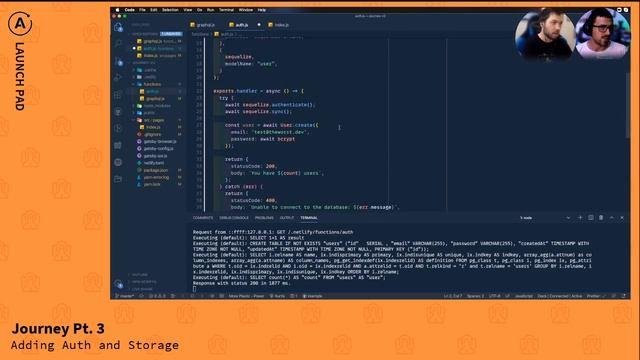Screen dimensions: 640x360
Task: Open yarn-error.log in the file tree
Action: click(156, 177)
